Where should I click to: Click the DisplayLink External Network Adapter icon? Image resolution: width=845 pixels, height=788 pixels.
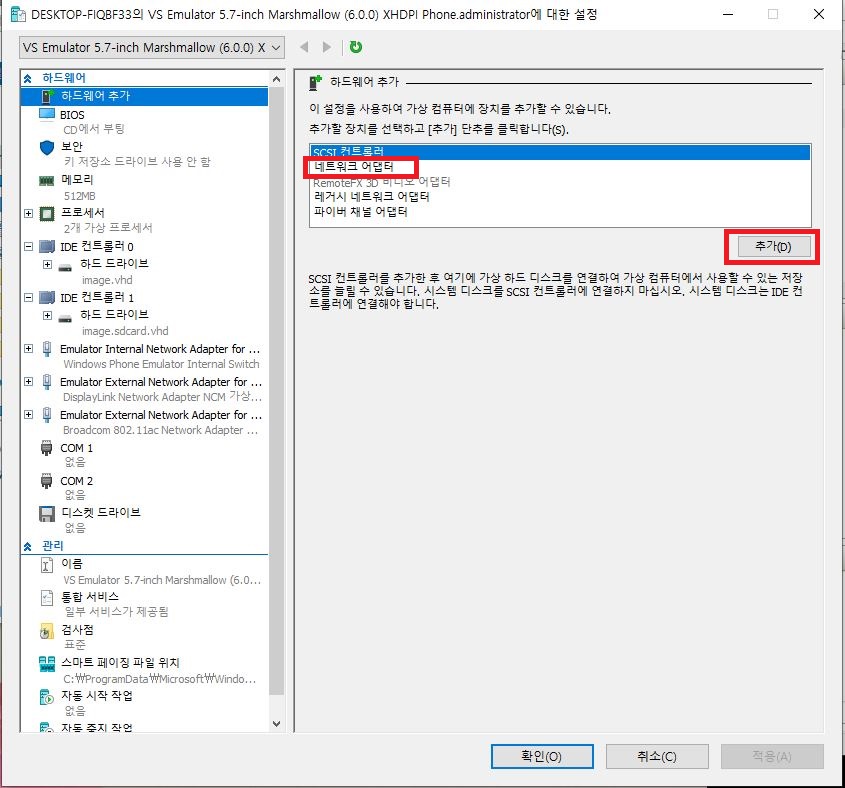click(47, 382)
